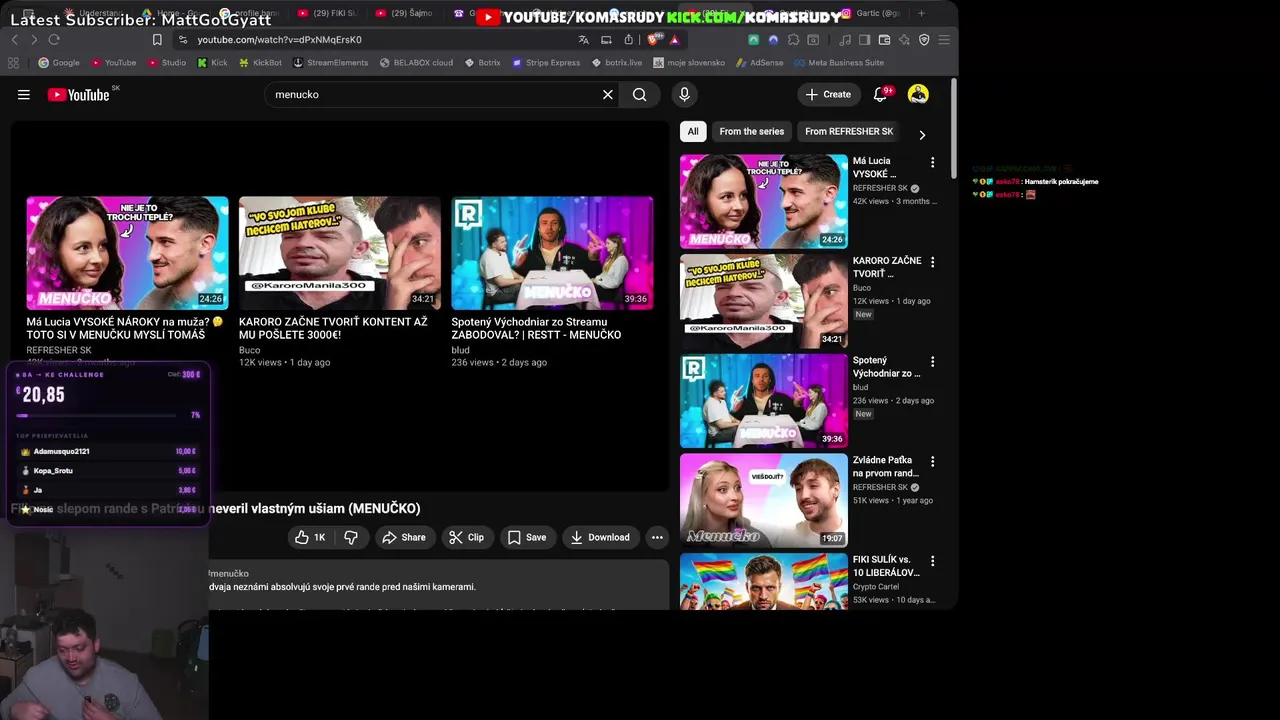Select the From the series chip
This screenshot has height=720, width=1280.
752,131
